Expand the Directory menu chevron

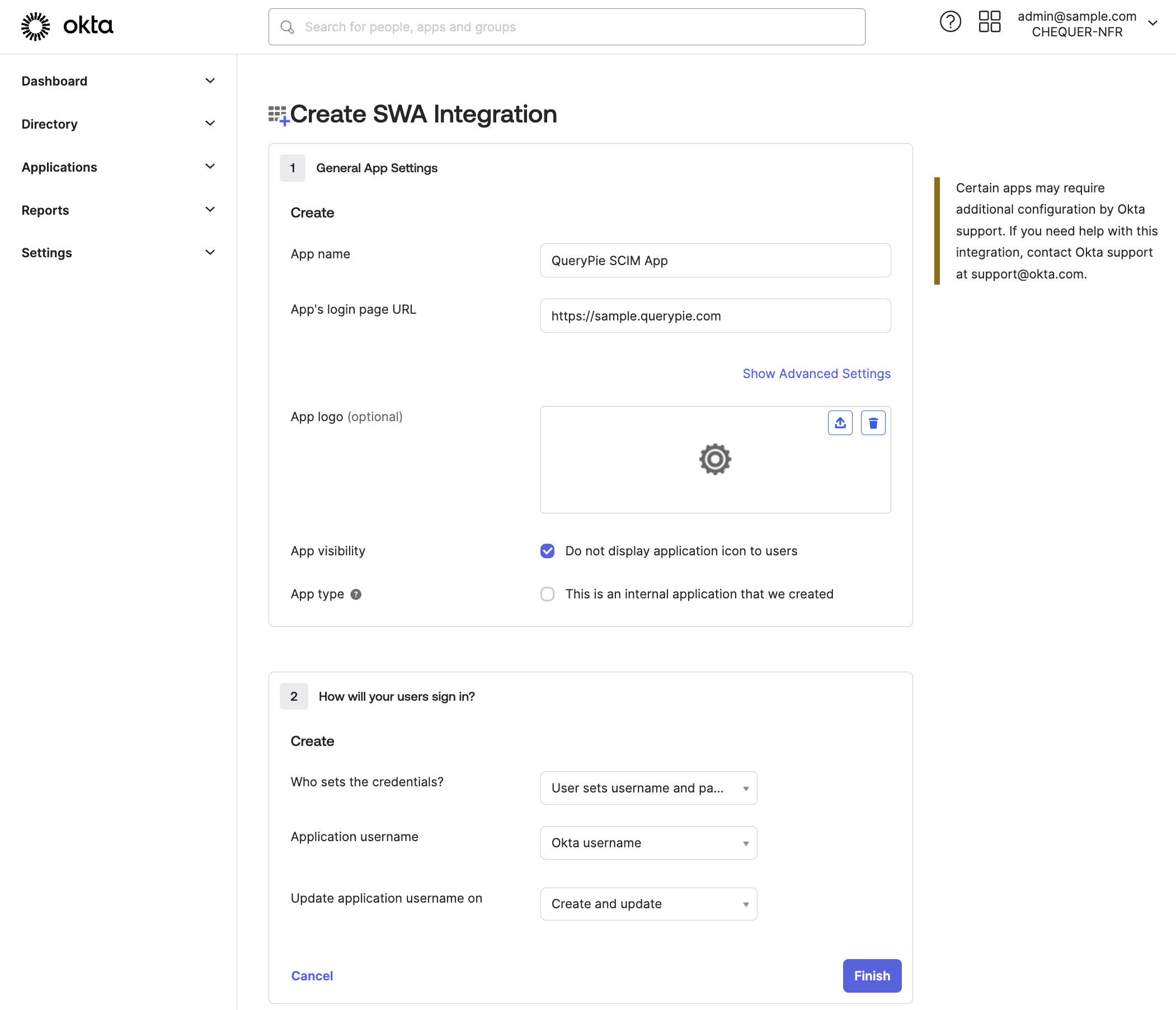[210, 123]
